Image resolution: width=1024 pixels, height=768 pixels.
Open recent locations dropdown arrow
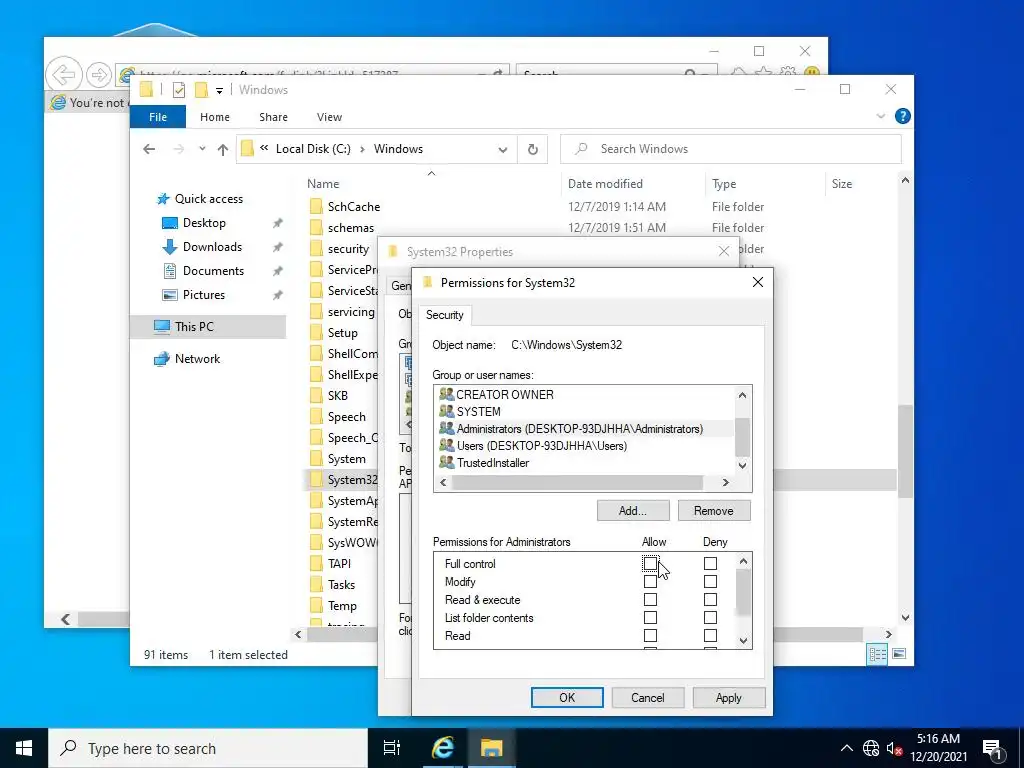(x=202, y=149)
